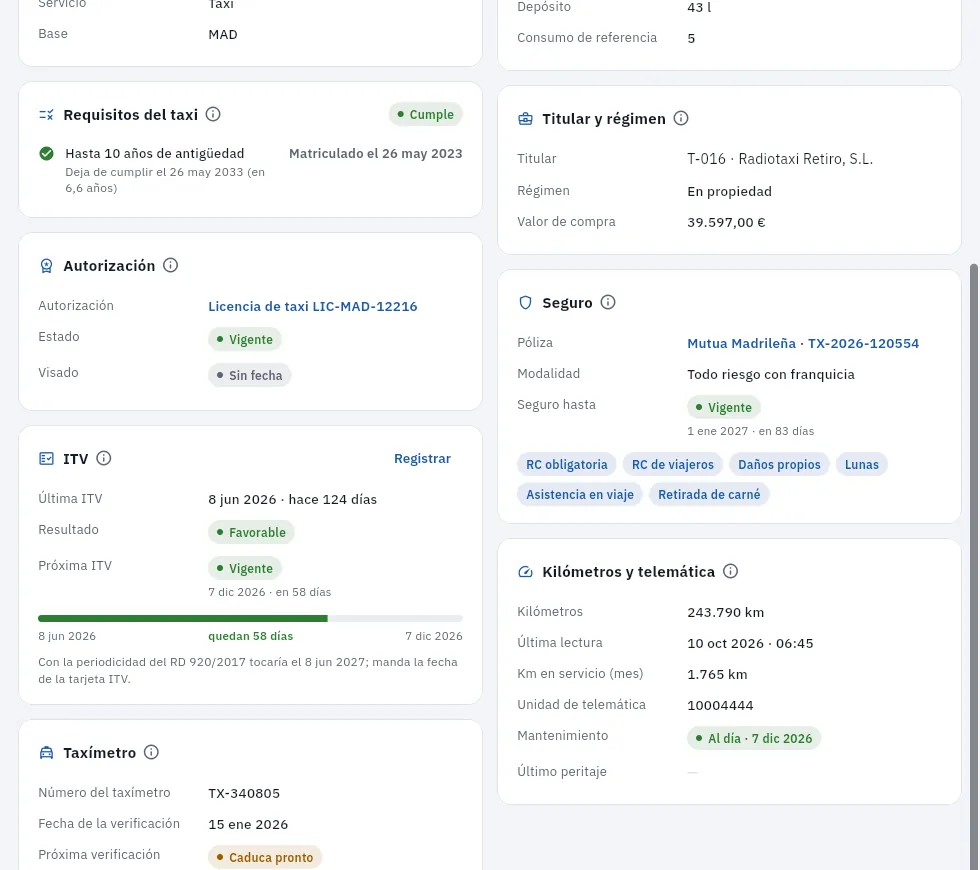This screenshot has width=980, height=870.
Task: Click the Vigente badge beside Estado
Action: pos(245,339)
